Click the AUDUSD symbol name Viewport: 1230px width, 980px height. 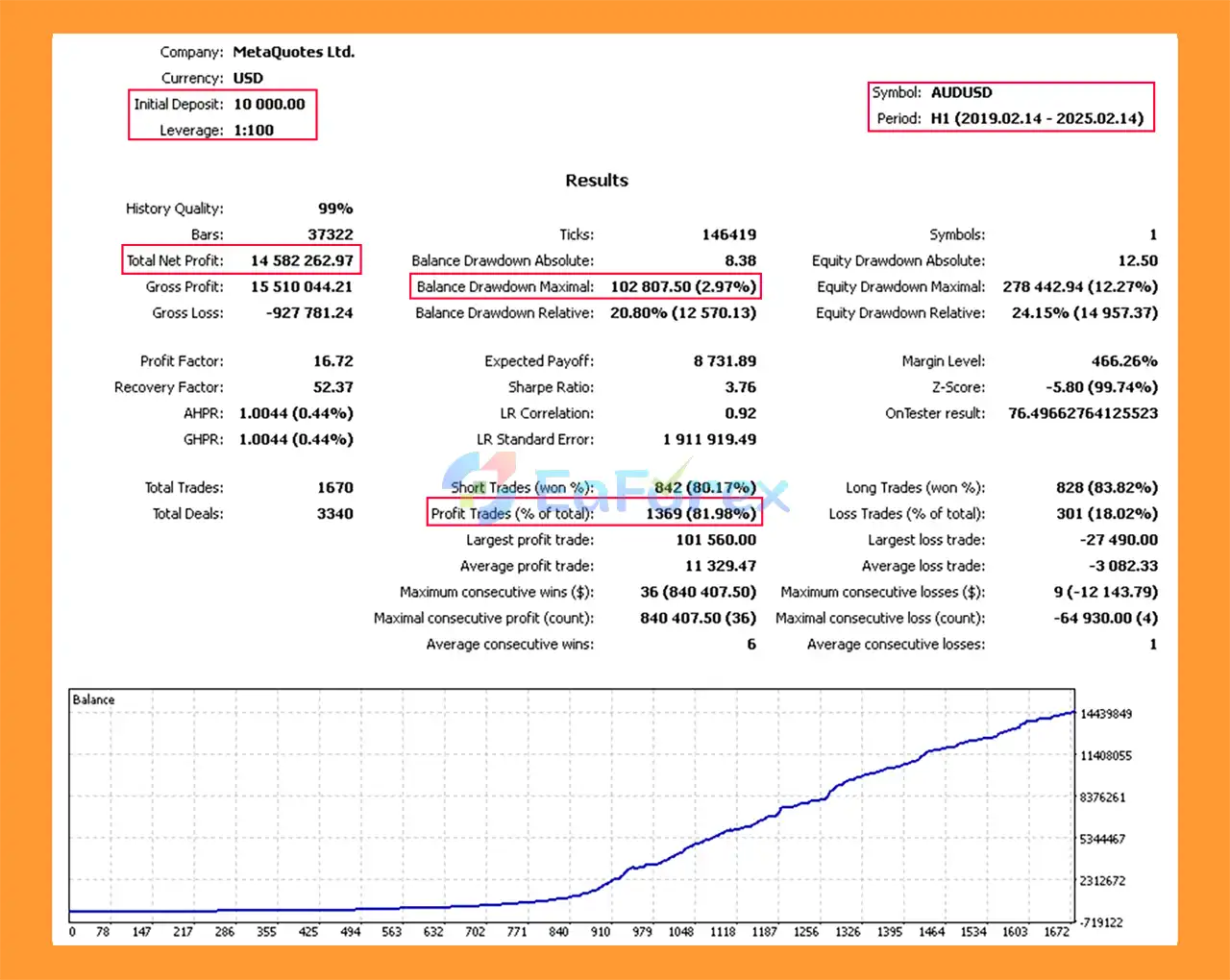click(x=961, y=92)
